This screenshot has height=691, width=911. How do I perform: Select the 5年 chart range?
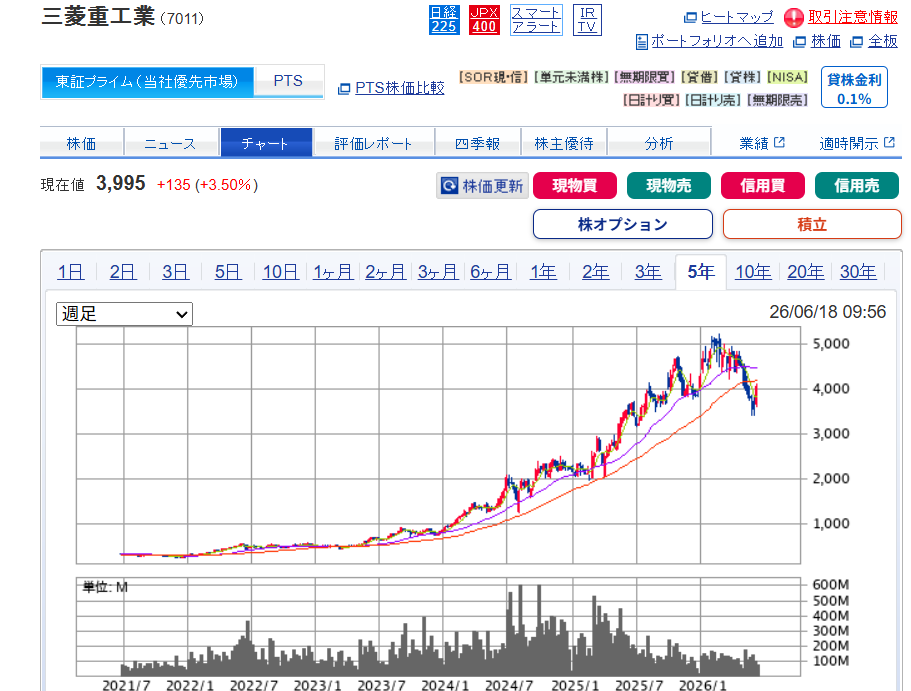(x=701, y=271)
